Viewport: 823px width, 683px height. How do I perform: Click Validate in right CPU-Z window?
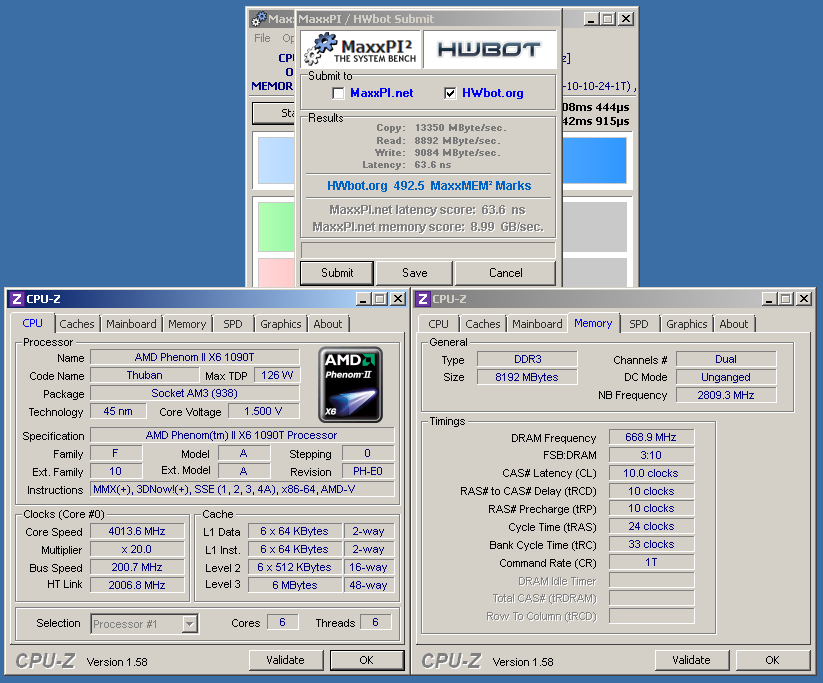coord(691,660)
